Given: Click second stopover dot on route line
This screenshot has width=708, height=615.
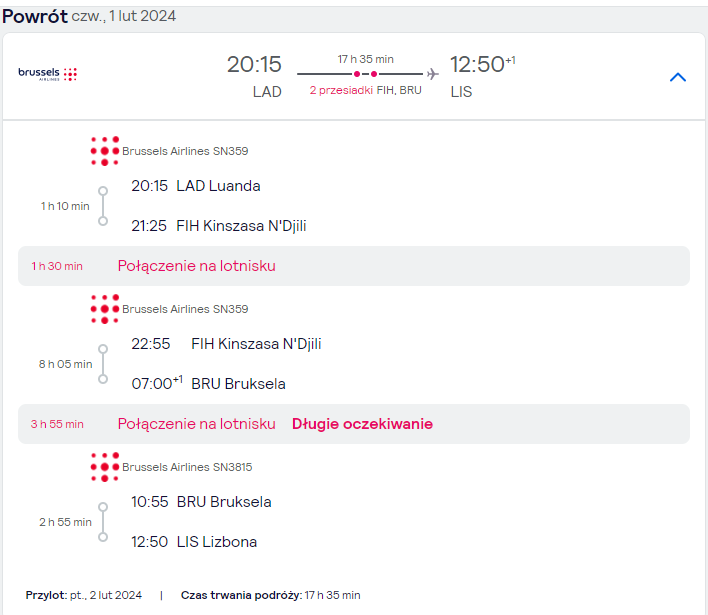Looking at the screenshot, I should coord(373,74).
